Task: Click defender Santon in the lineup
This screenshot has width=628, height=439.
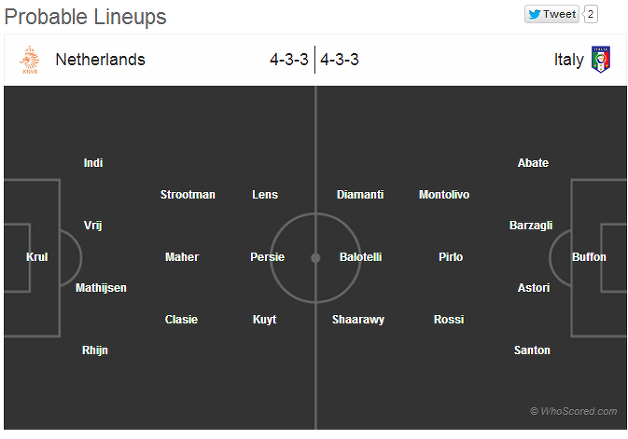Action: point(532,350)
